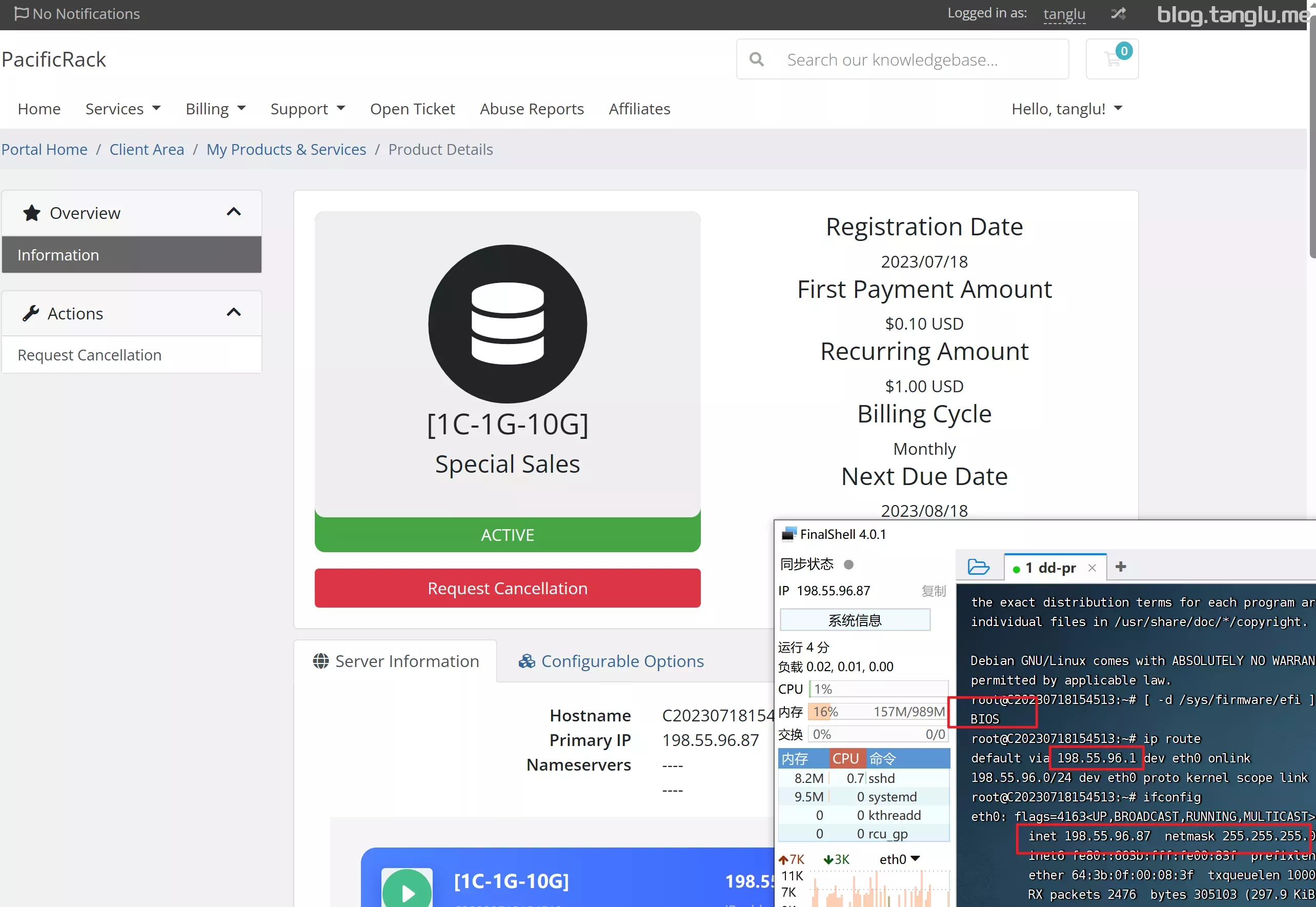
Task: Collapse the Overview panel chevron
Action: click(x=234, y=212)
